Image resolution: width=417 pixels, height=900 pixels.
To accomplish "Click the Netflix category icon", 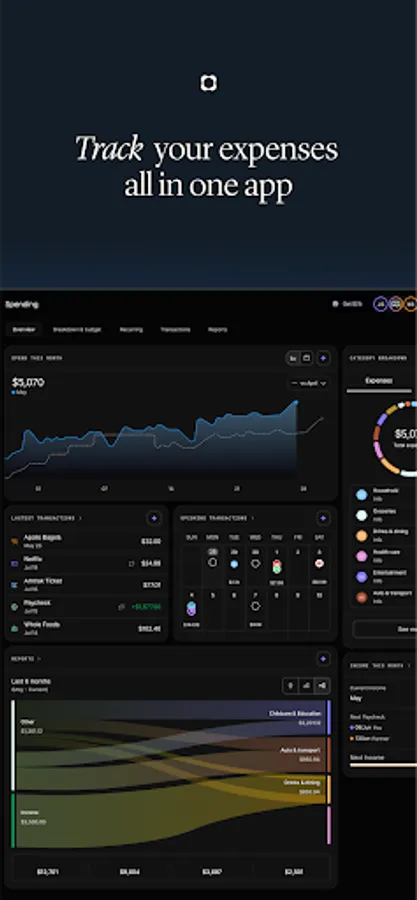I will point(15,564).
